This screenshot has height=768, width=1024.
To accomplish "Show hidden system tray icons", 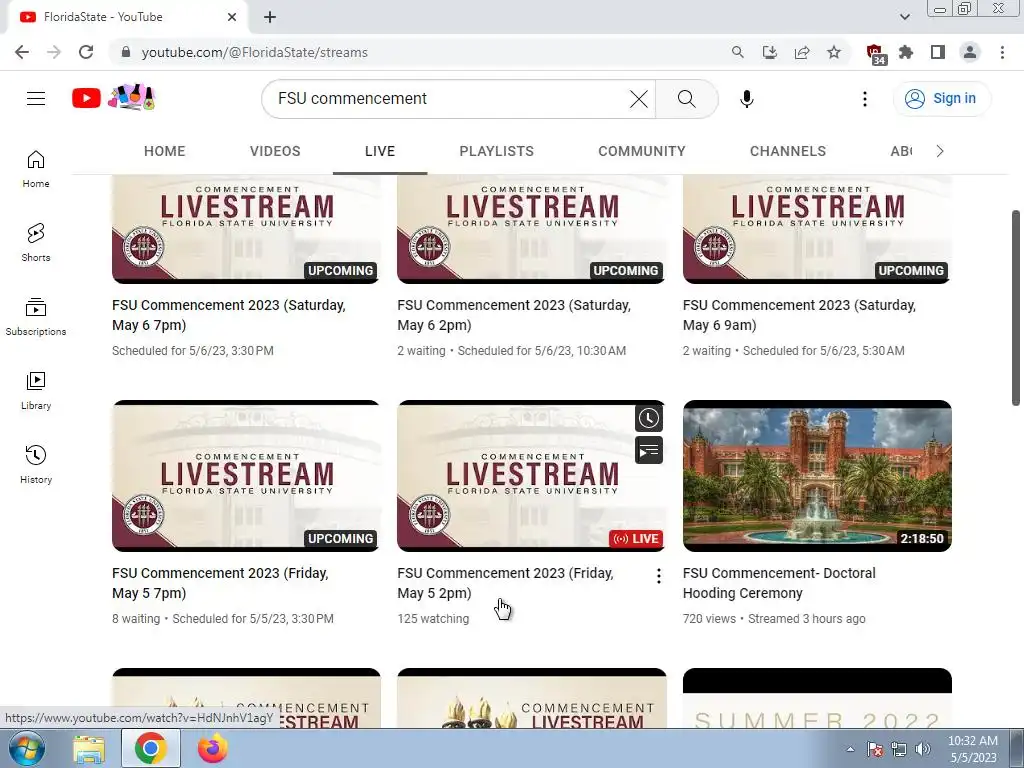I will point(850,749).
